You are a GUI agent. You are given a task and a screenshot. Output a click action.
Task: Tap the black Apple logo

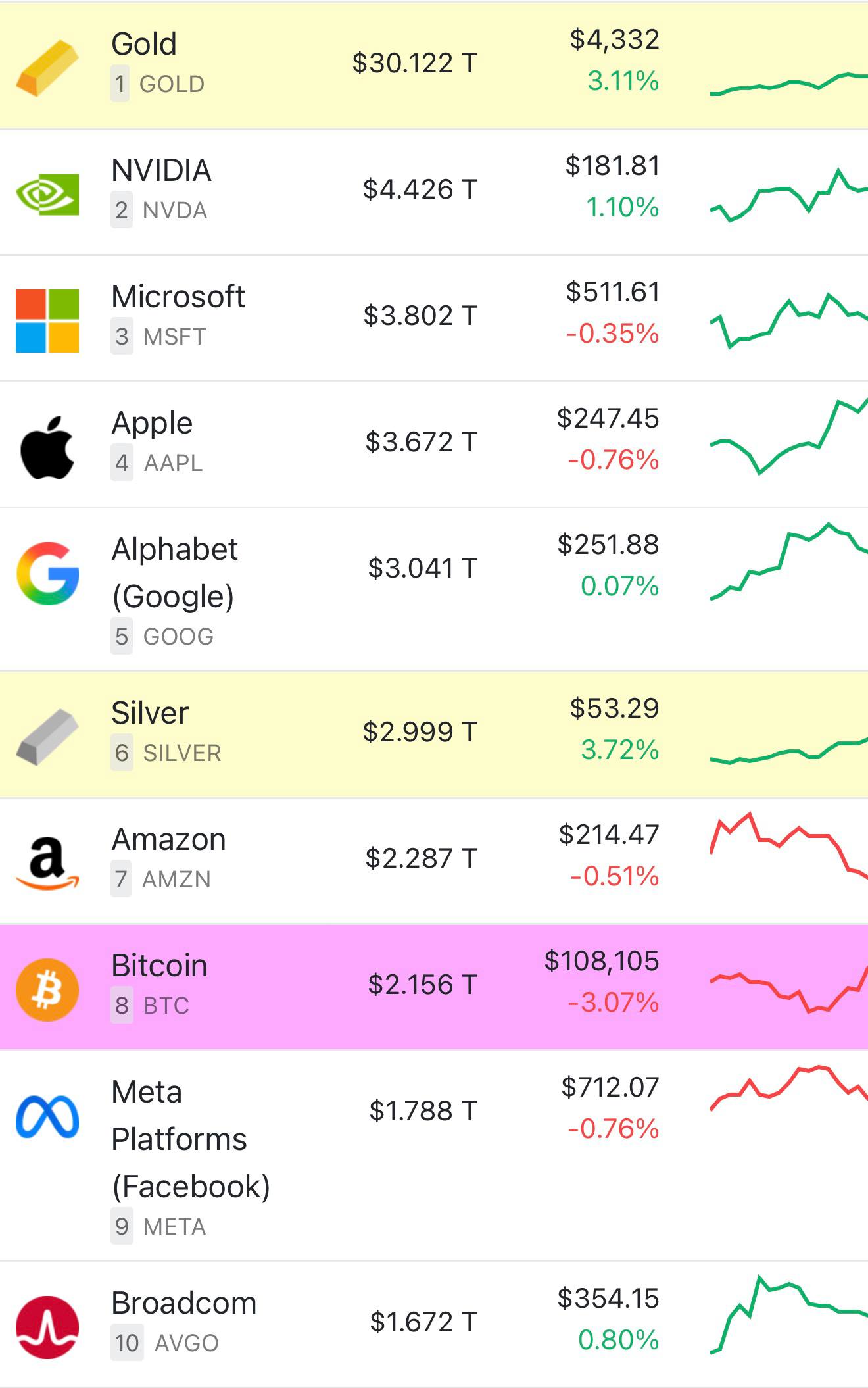click(x=47, y=447)
